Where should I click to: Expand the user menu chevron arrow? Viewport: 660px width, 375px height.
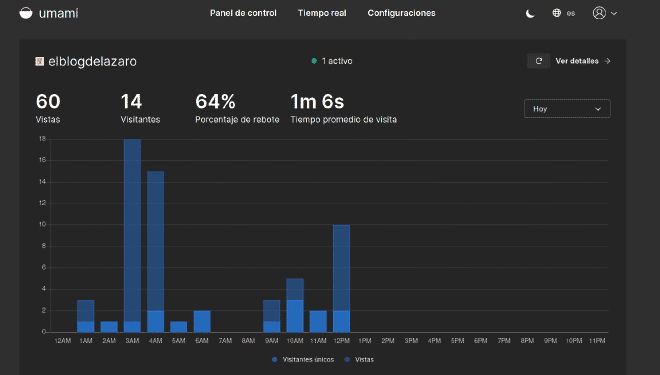coord(614,13)
